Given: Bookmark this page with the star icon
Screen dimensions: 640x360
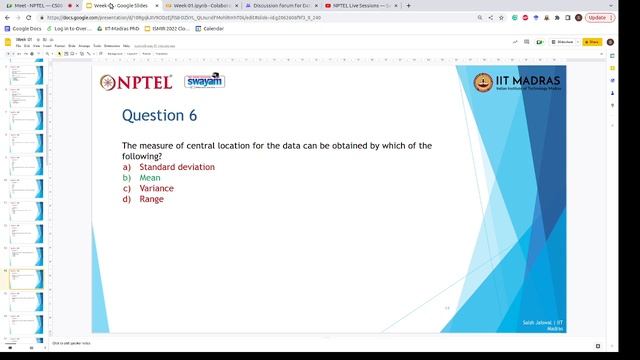Looking at the screenshot, I should [501, 18].
